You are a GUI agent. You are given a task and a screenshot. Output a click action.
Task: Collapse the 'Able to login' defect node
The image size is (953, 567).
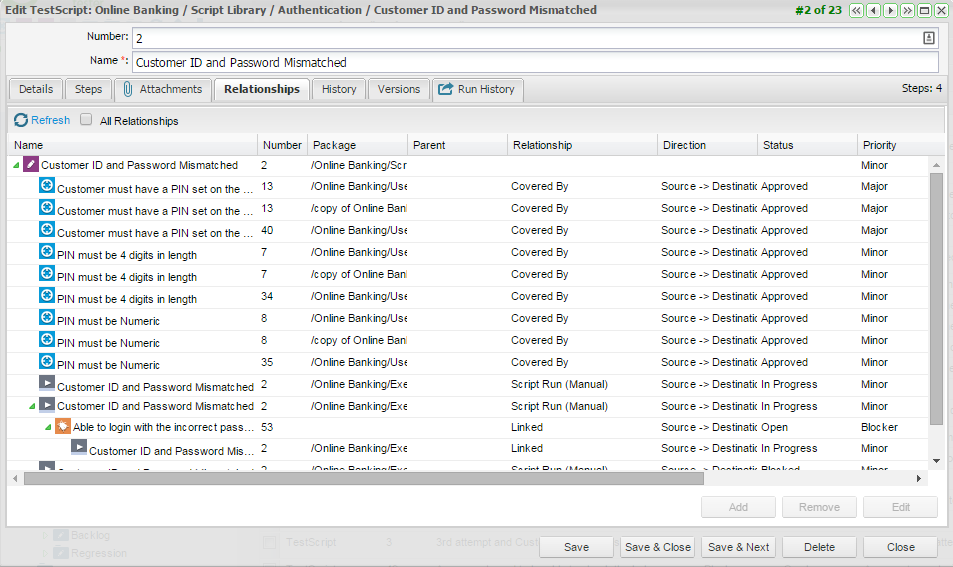click(x=48, y=428)
